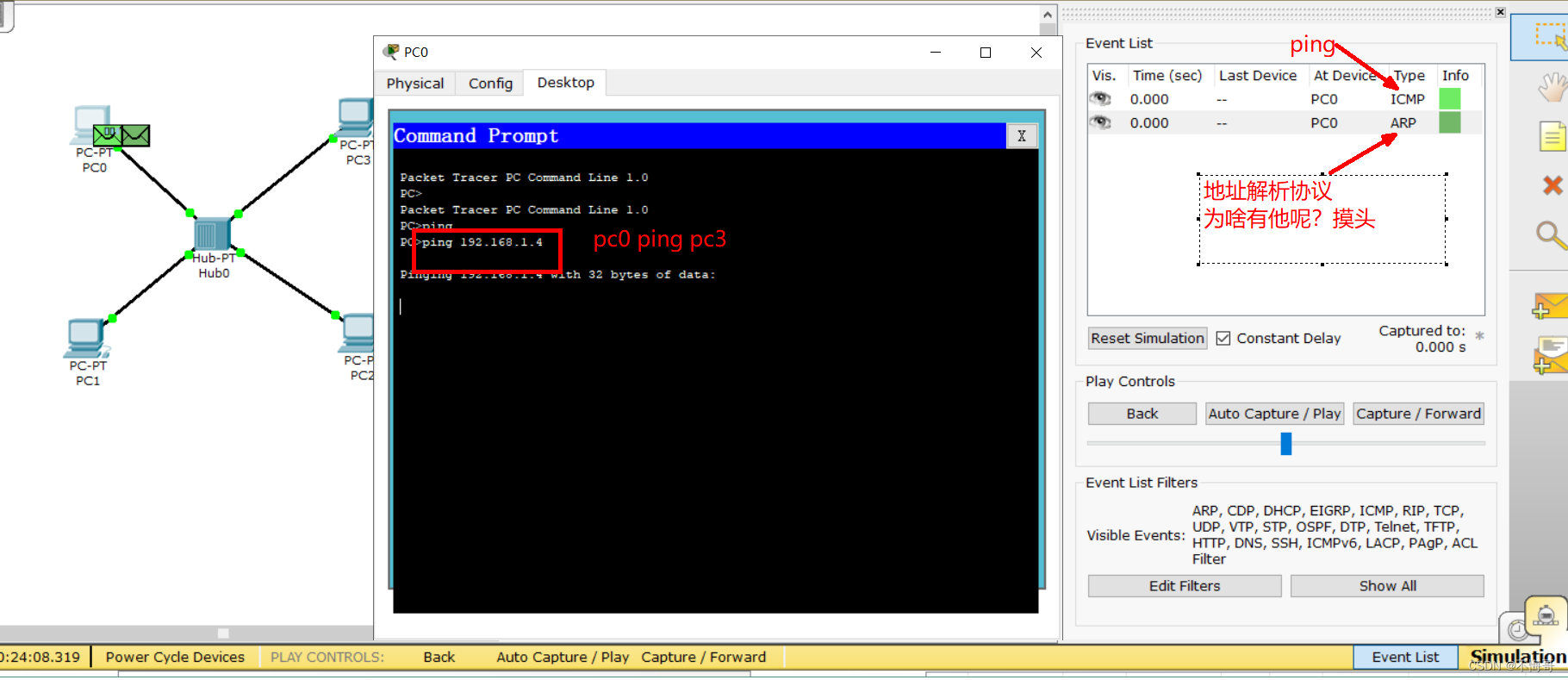The width and height of the screenshot is (1568, 680).
Task: Click the Last Device column header
Action: coord(1258,76)
